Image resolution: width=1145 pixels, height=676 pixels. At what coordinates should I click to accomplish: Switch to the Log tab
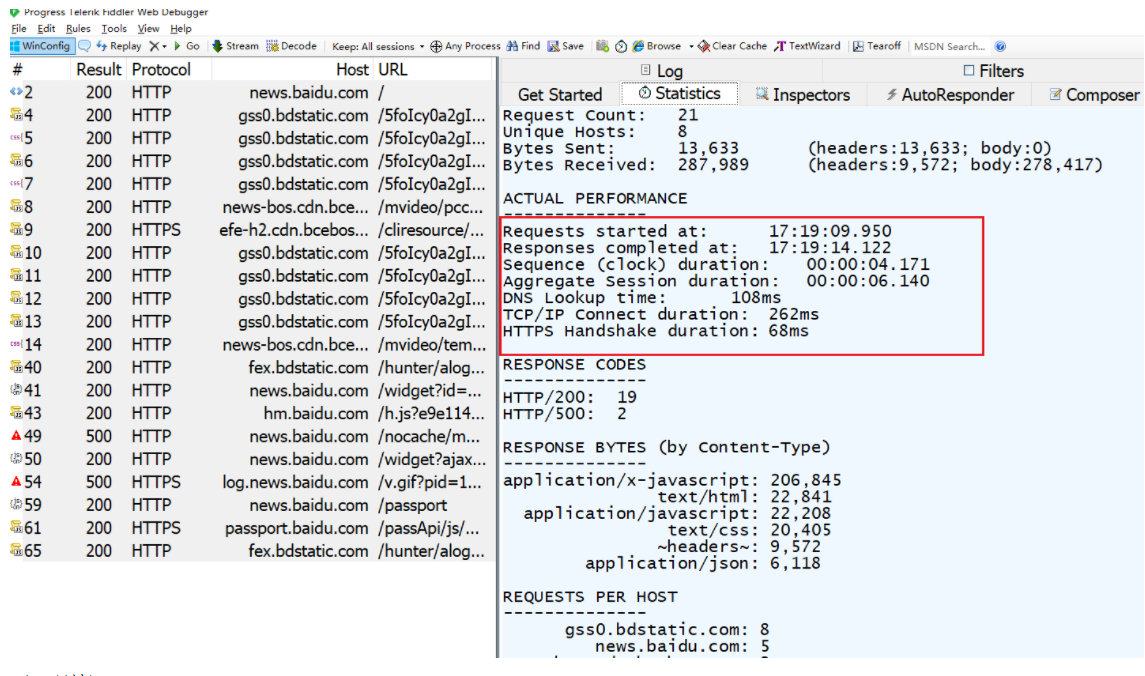pyautogui.click(x=662, y=71)
